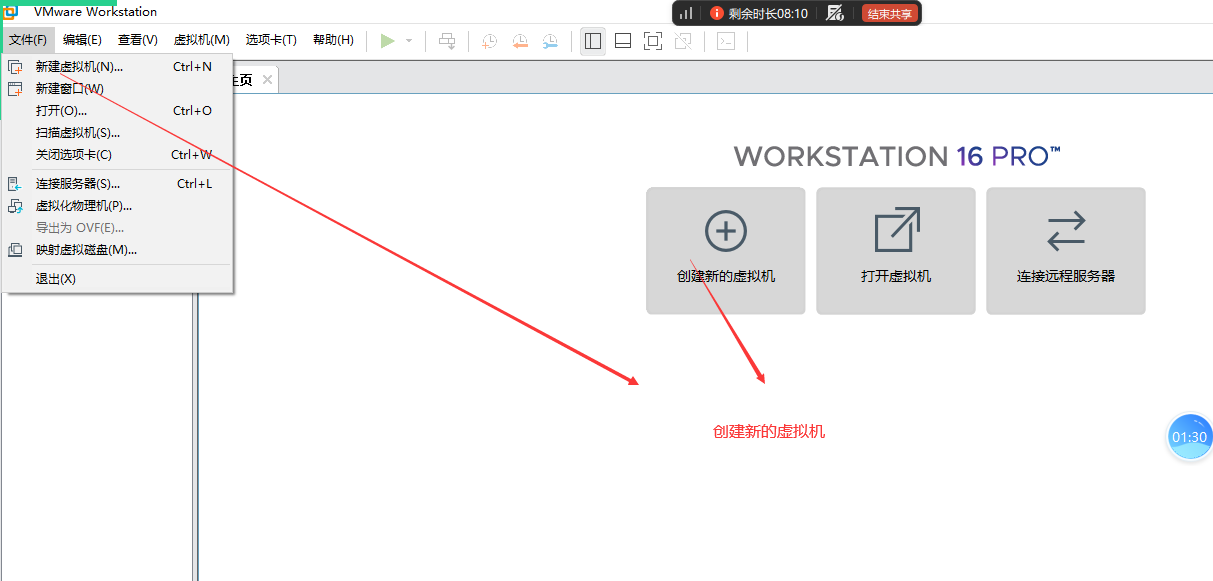Click the green power-on play icon
The image size is (1213, 581).
click(x=388, y=41)
